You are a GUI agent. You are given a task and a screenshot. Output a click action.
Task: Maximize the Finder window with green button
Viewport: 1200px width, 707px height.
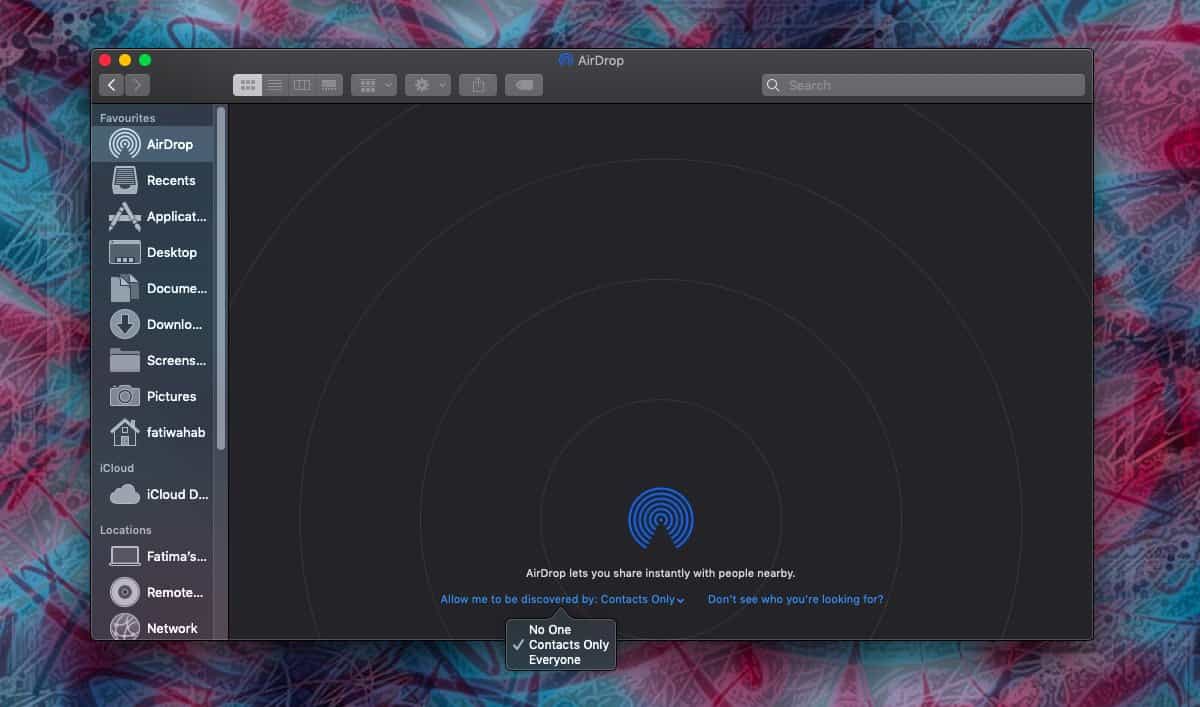pos(145,60)
